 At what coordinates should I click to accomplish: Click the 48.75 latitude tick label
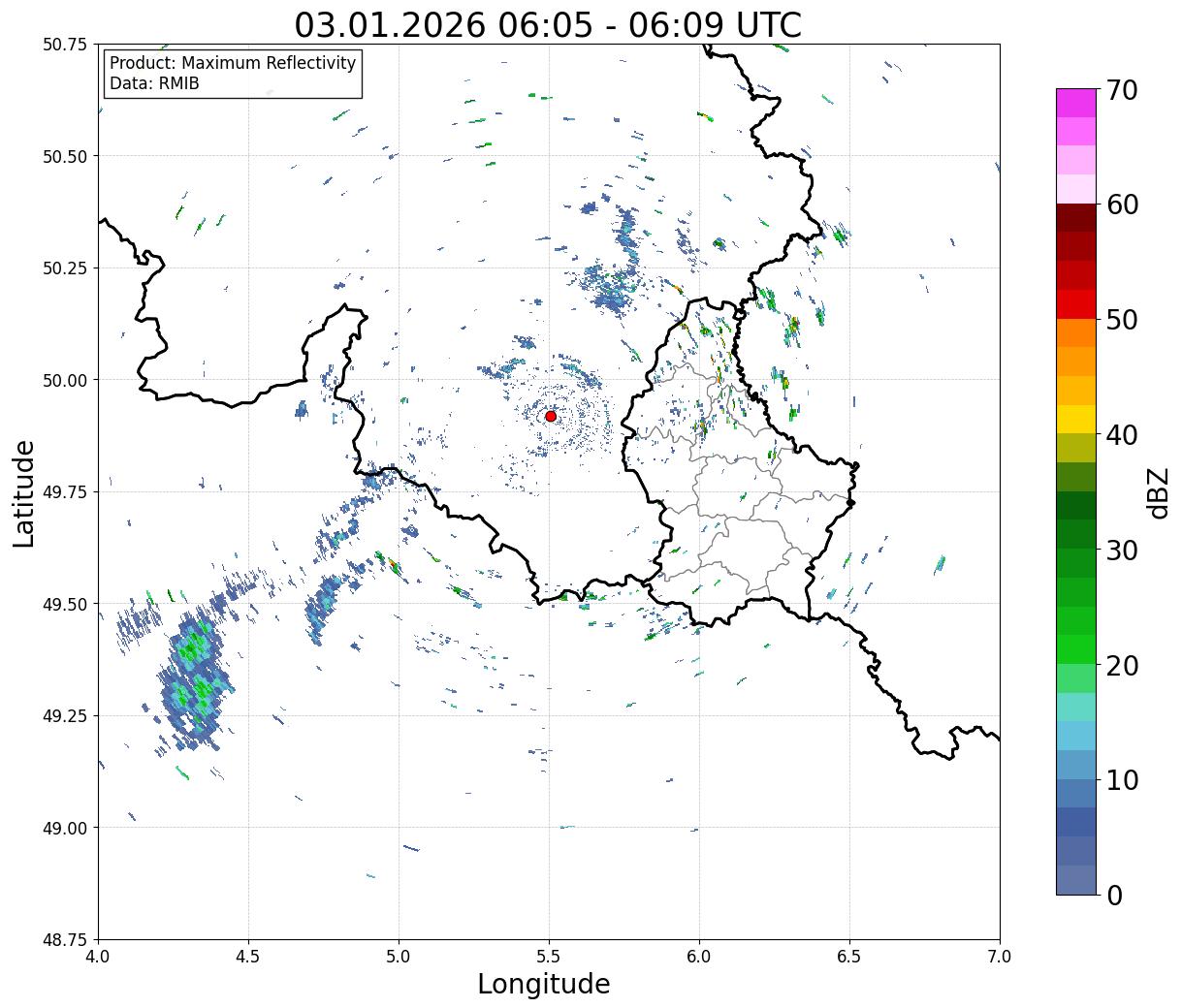[x=64, y=940]
